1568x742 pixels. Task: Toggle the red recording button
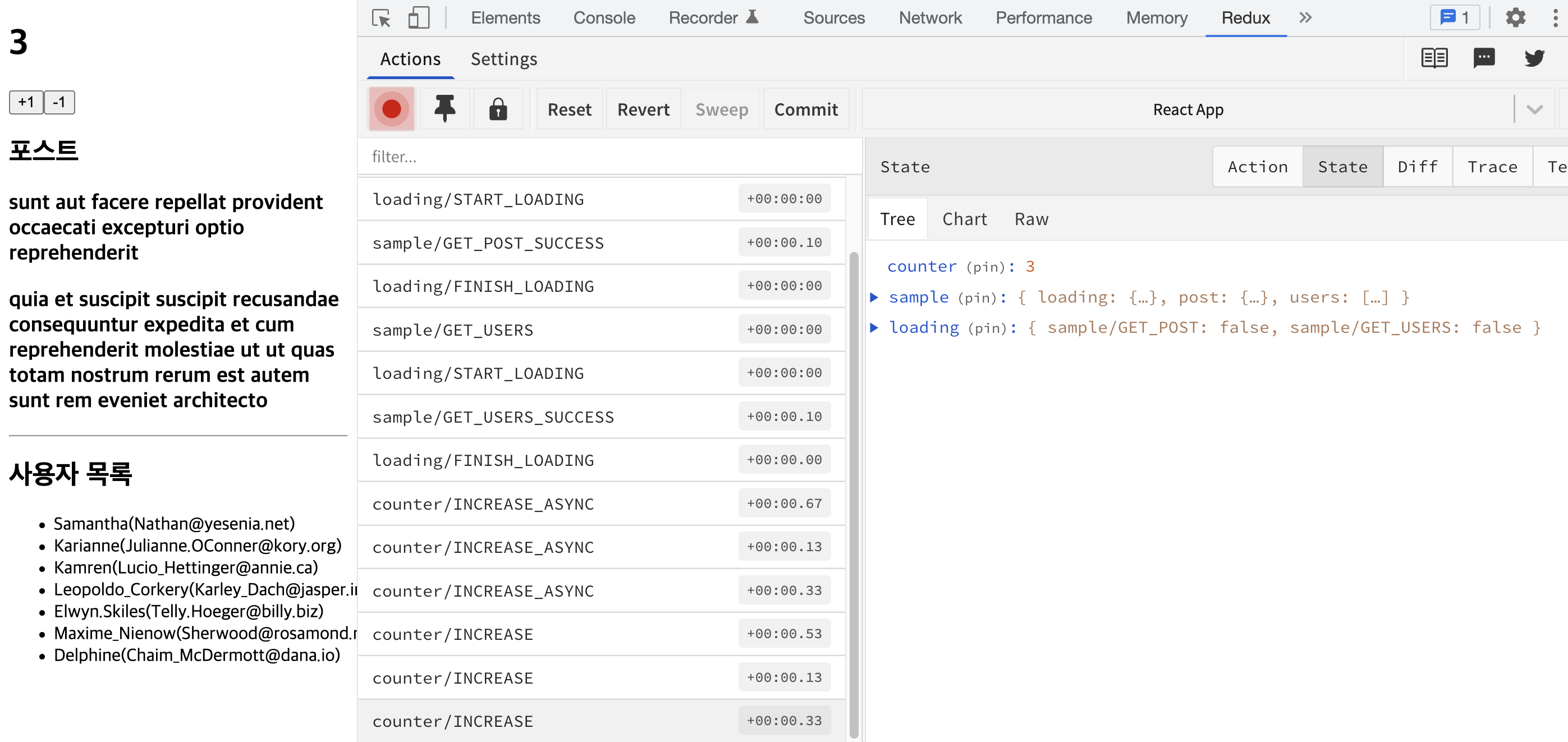click(x=391, y=109)
